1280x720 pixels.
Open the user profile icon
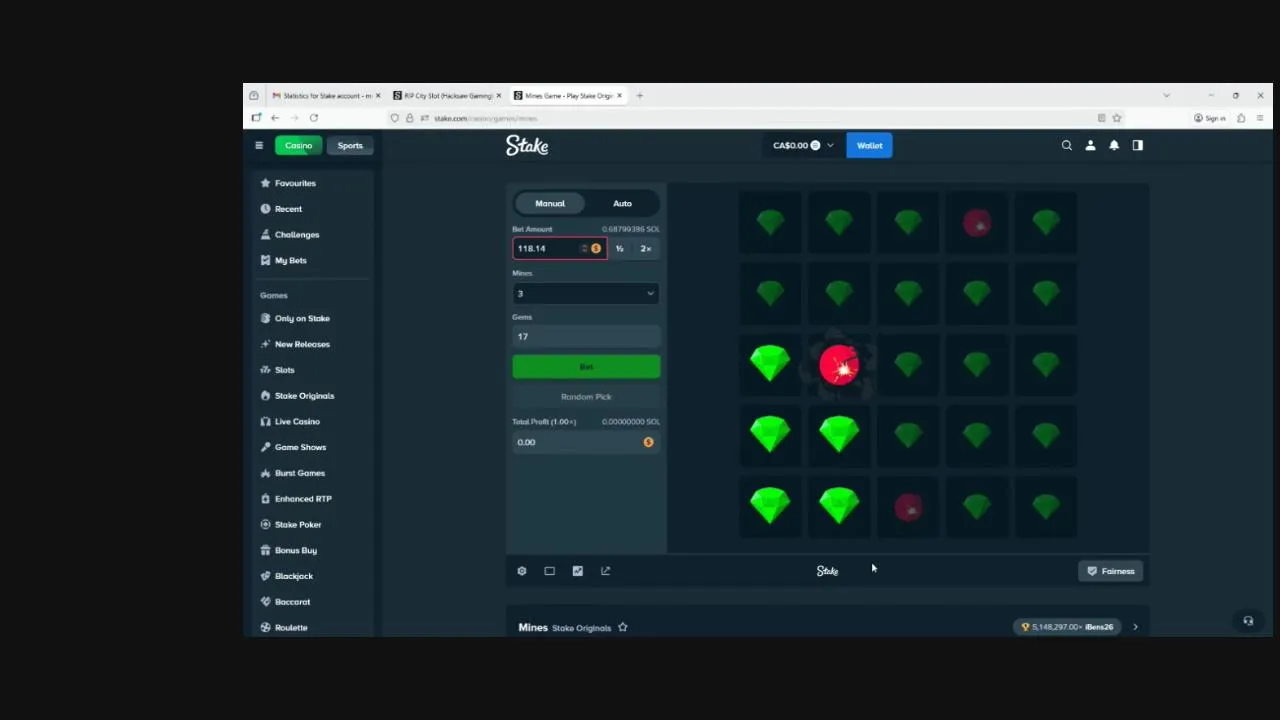[x=1090, y=145]
